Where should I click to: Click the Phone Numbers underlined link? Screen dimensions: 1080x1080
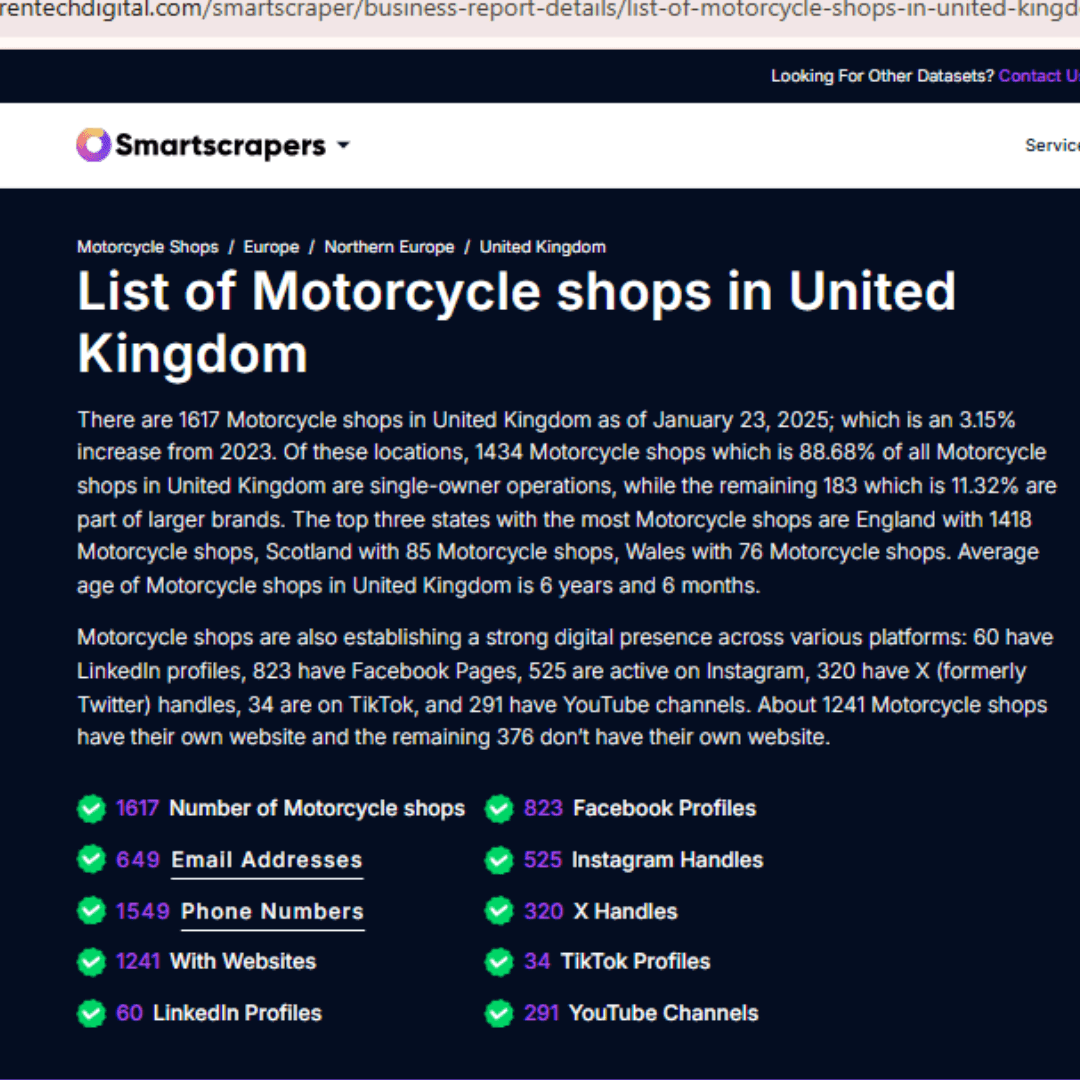(272, 911)
